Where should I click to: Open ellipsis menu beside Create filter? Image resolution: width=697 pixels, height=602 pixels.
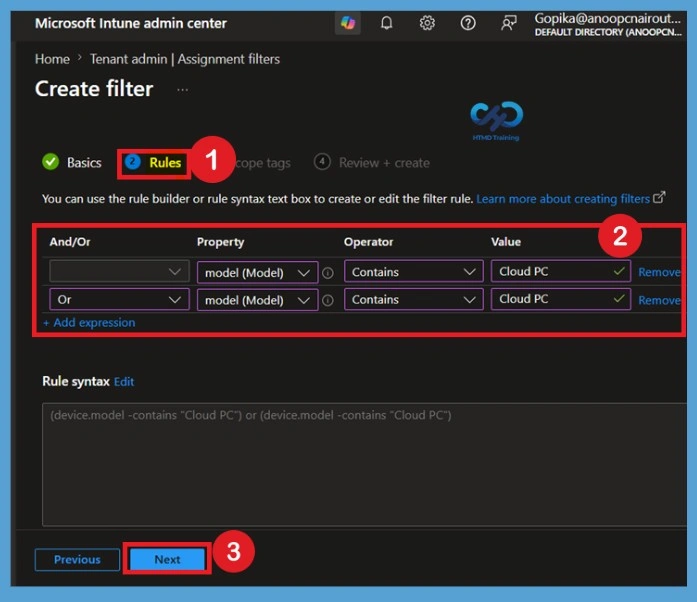click(182, 90)
